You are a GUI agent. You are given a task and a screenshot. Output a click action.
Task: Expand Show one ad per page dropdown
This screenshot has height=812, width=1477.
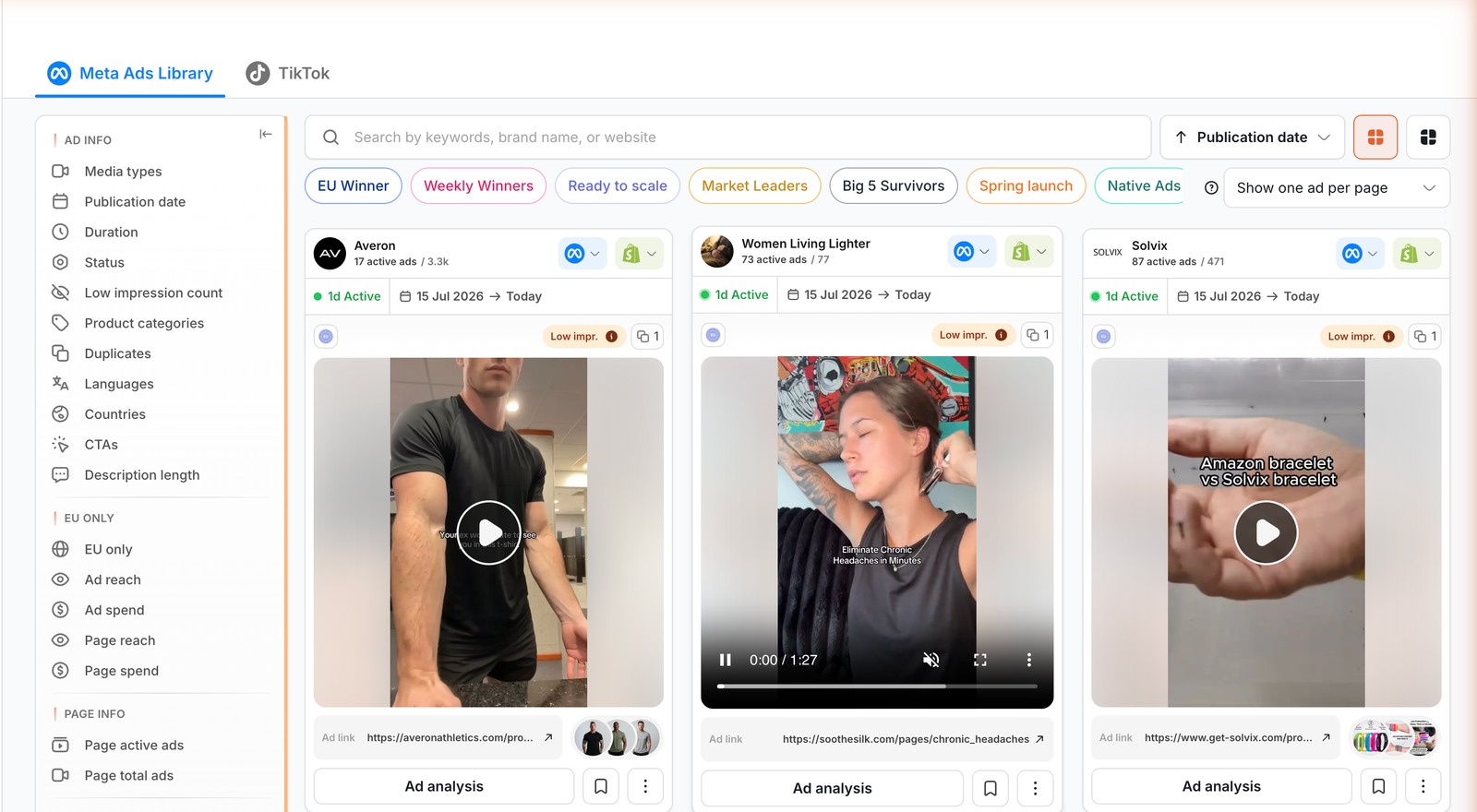pos(1337,187)
